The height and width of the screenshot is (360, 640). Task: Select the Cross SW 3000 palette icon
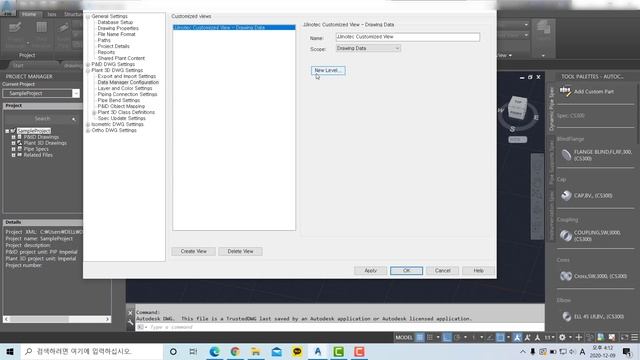pyautogui.click(x=566, y=276)
